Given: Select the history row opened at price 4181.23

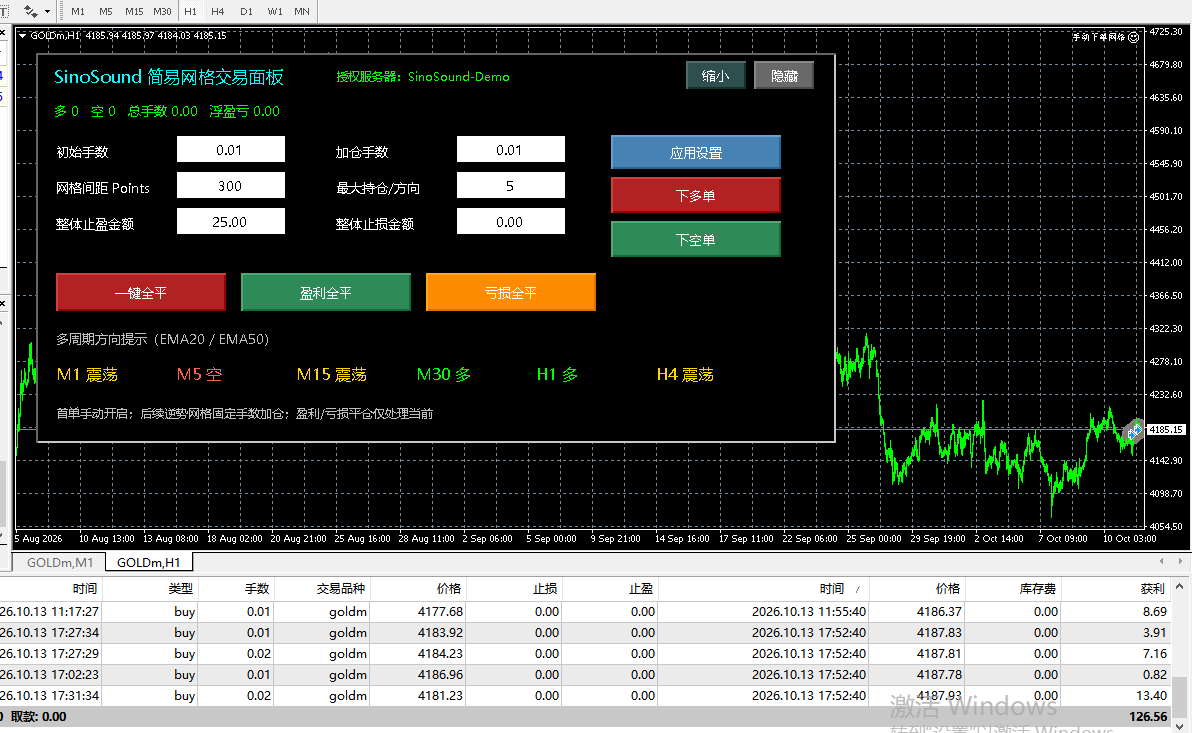Looking at the screenshot, I should 585,696.
